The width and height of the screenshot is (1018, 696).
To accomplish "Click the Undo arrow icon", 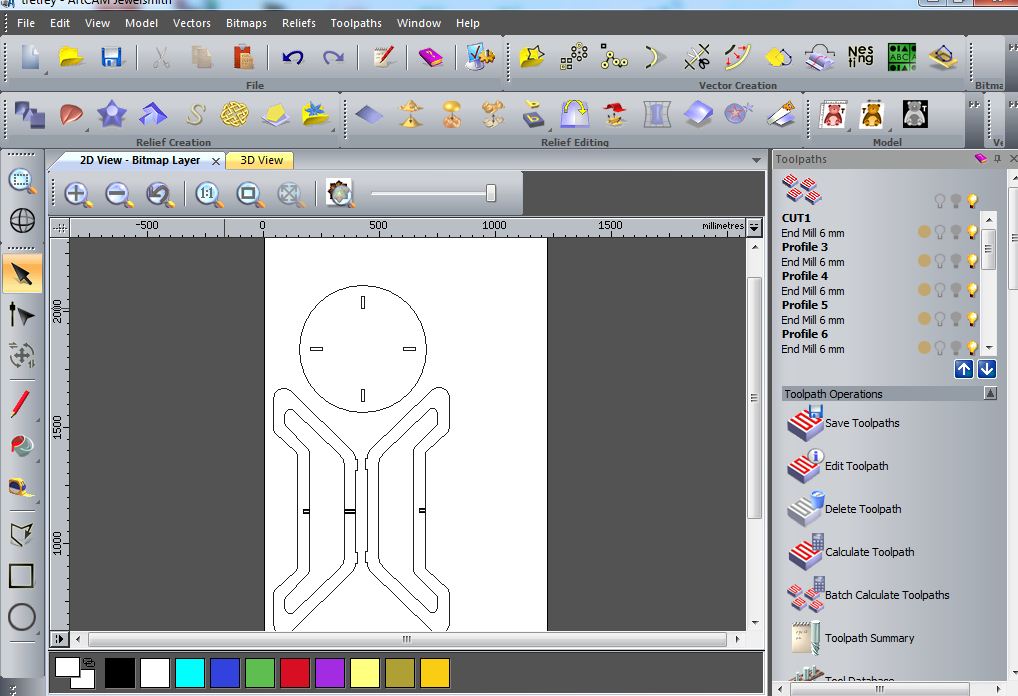I will click(292, 57).
